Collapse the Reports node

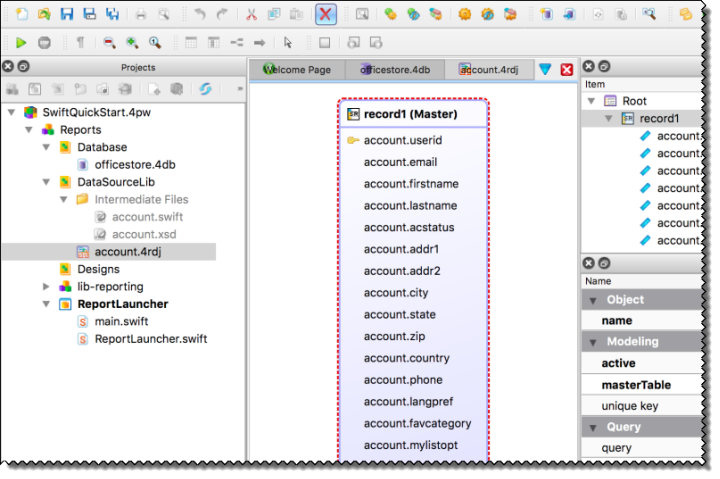pos(29,130)
